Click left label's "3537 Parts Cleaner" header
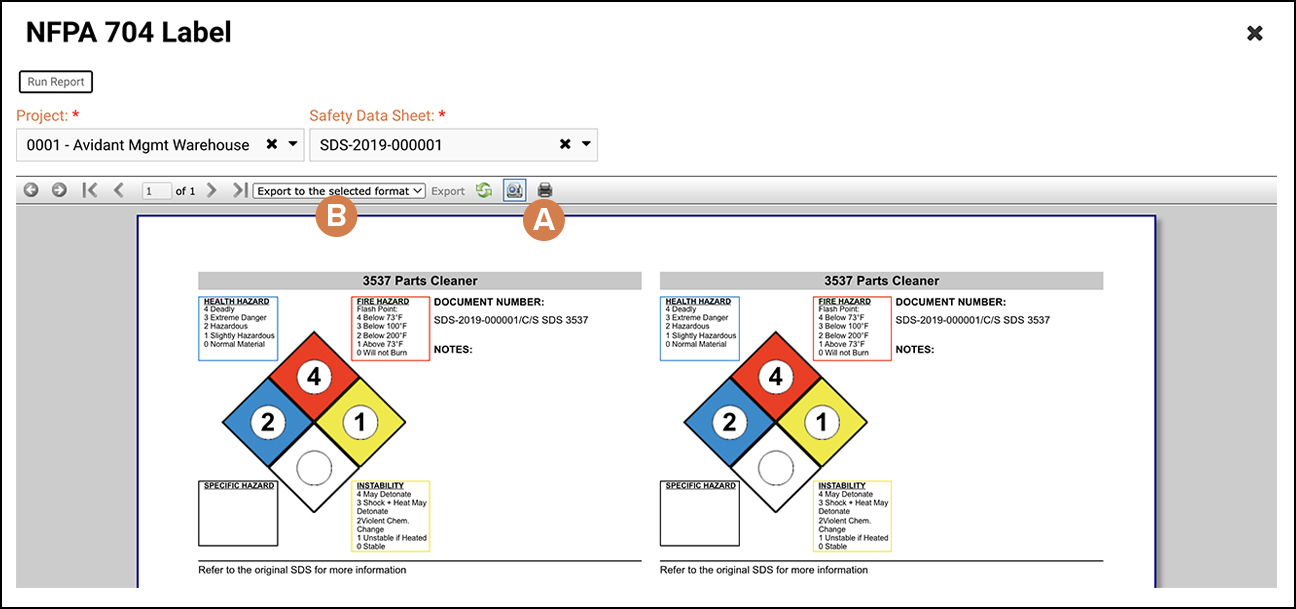The height and width of the screenshot is (609, 1296). 420,281
